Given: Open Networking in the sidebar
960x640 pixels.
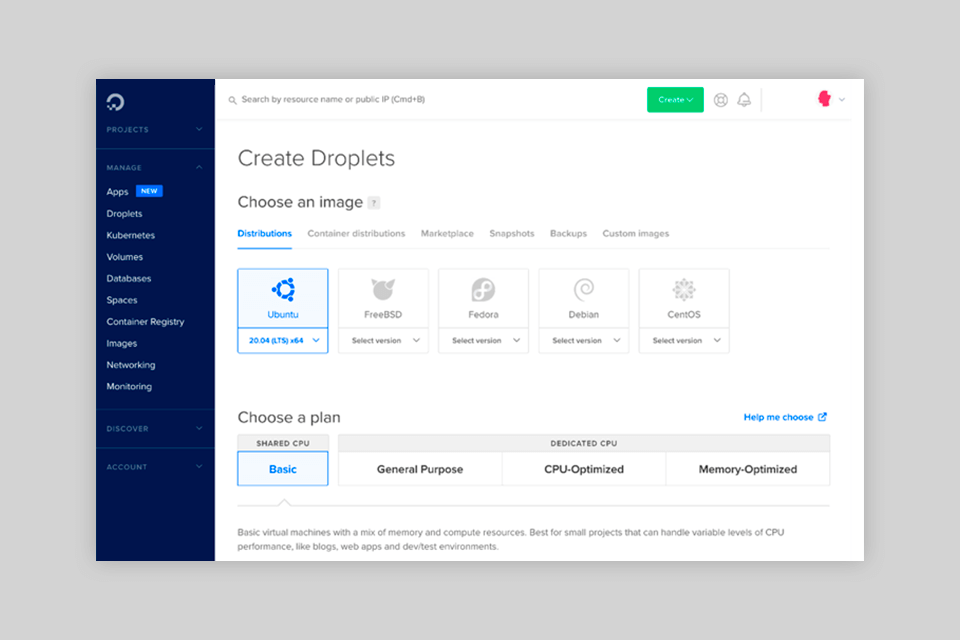Looking at the screenshot, I should (x=131, y=365).
